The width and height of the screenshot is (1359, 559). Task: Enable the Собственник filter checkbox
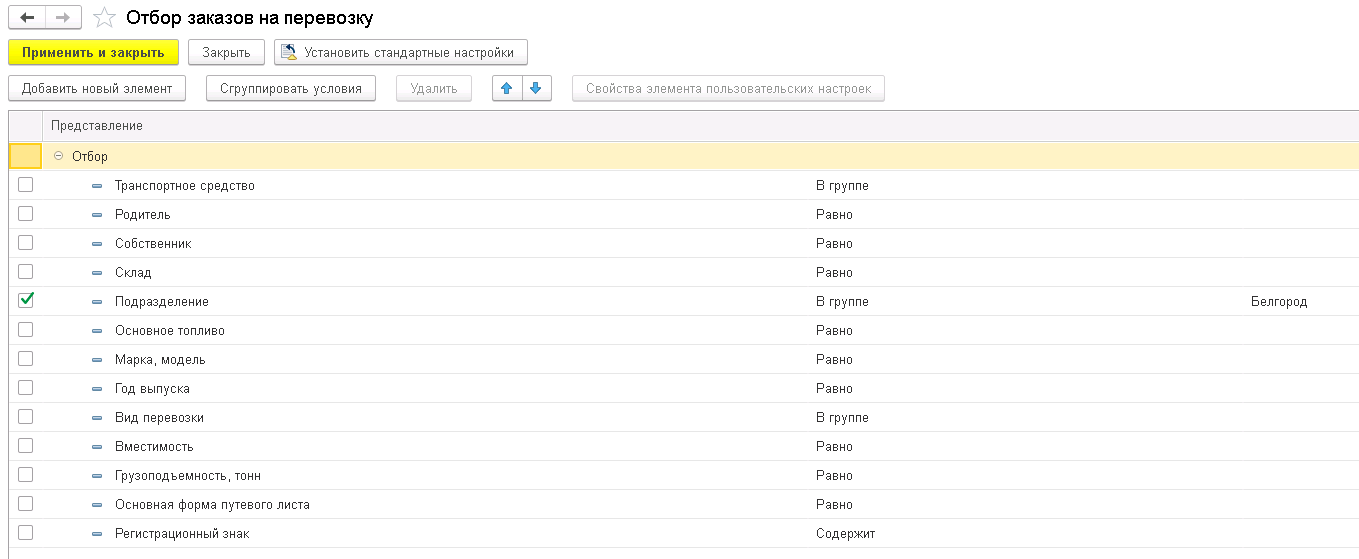pos(26,243)
